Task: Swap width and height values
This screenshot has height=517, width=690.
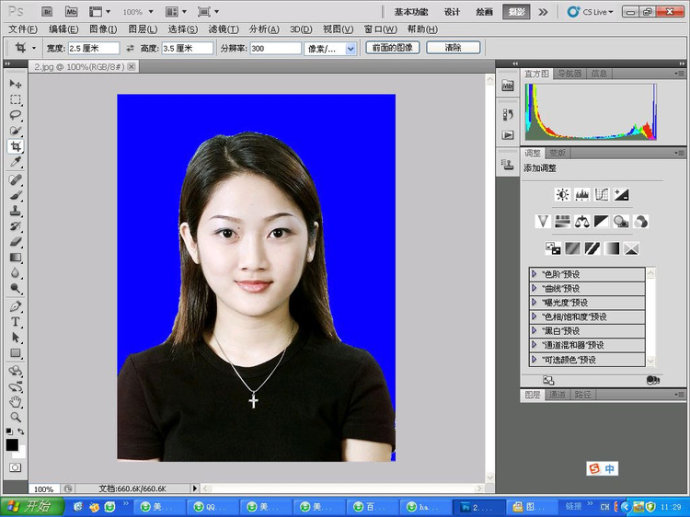Action: [x=130, y=48]
